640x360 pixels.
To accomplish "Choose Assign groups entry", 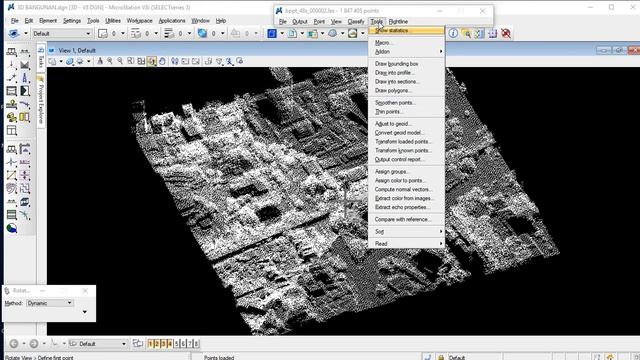I will [x=406, y=172].
